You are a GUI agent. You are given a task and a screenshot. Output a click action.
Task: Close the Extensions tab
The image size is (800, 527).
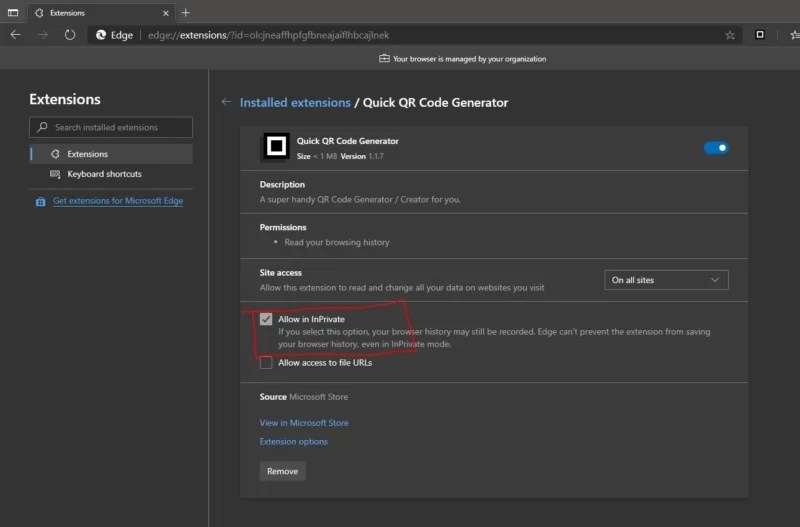click(x=166, y=13)
